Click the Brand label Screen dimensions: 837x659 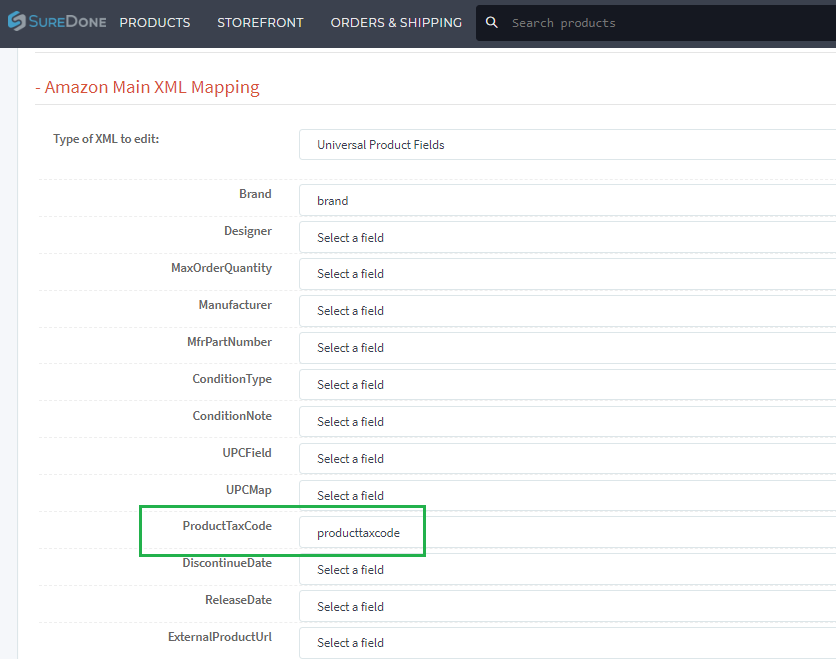[x=255, y=194]
